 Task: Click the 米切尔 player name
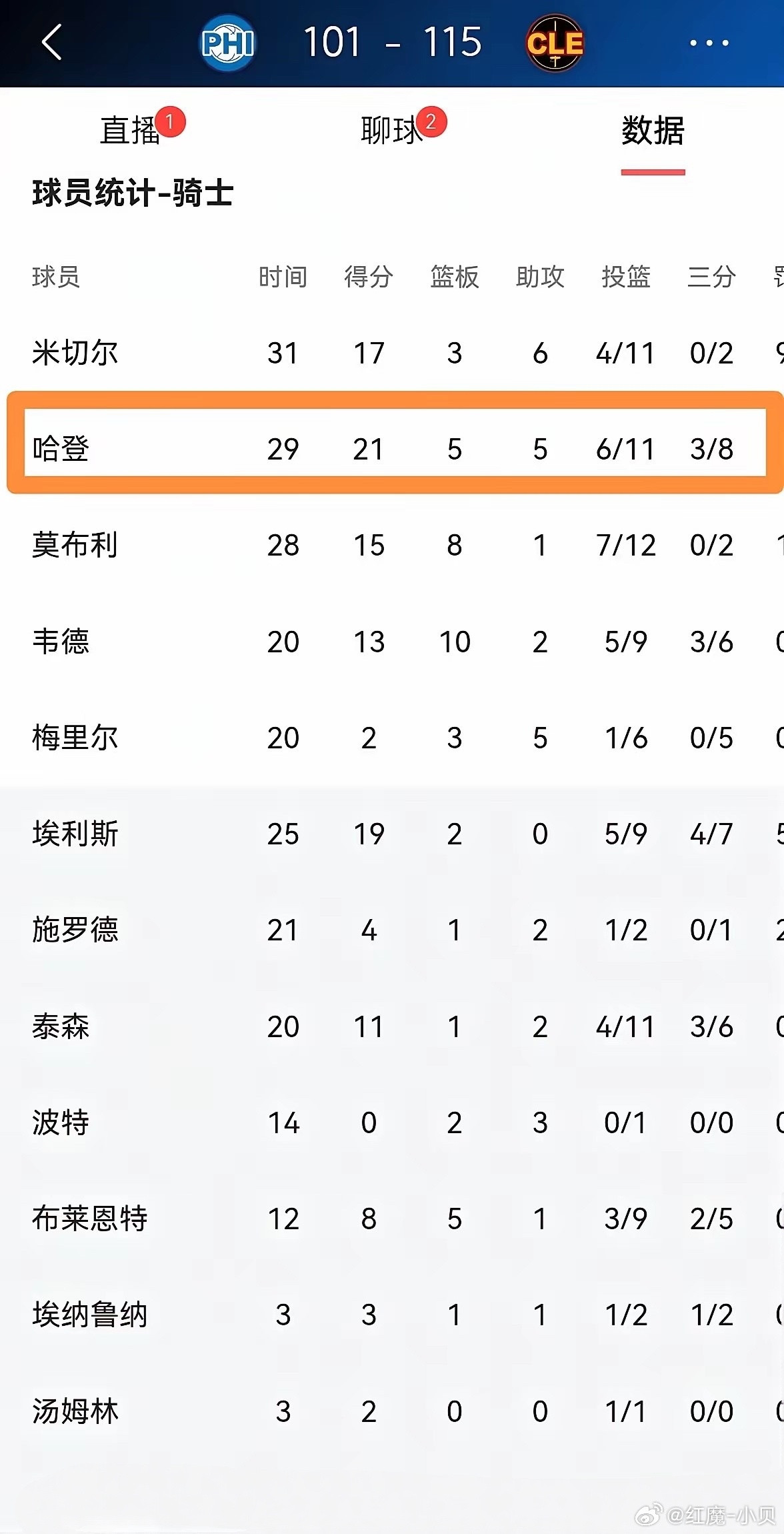[74, 353]
